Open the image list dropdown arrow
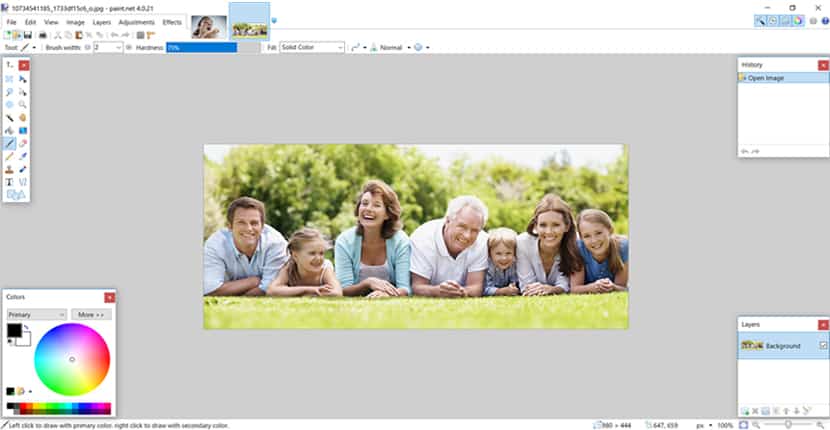This screenshot has width=830, height=430. 274,21
